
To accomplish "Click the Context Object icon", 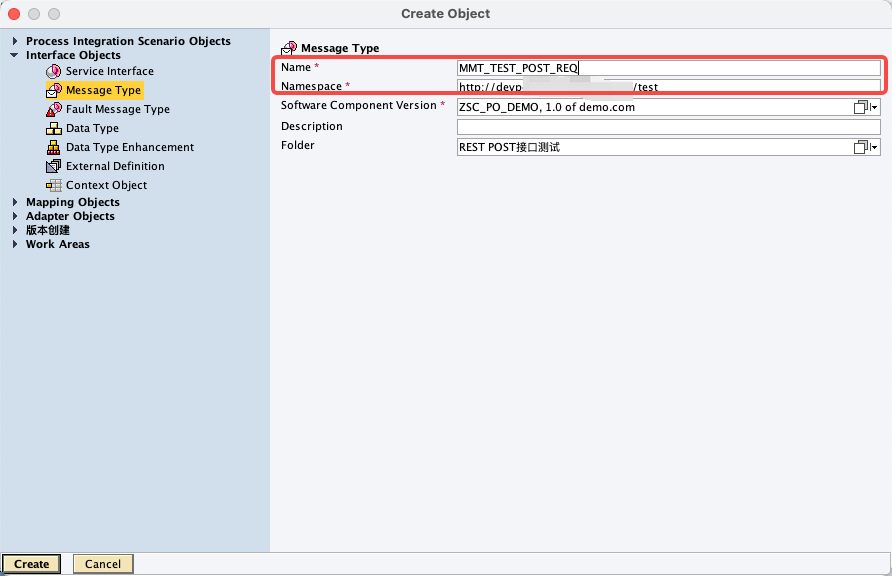I will 53,185.
